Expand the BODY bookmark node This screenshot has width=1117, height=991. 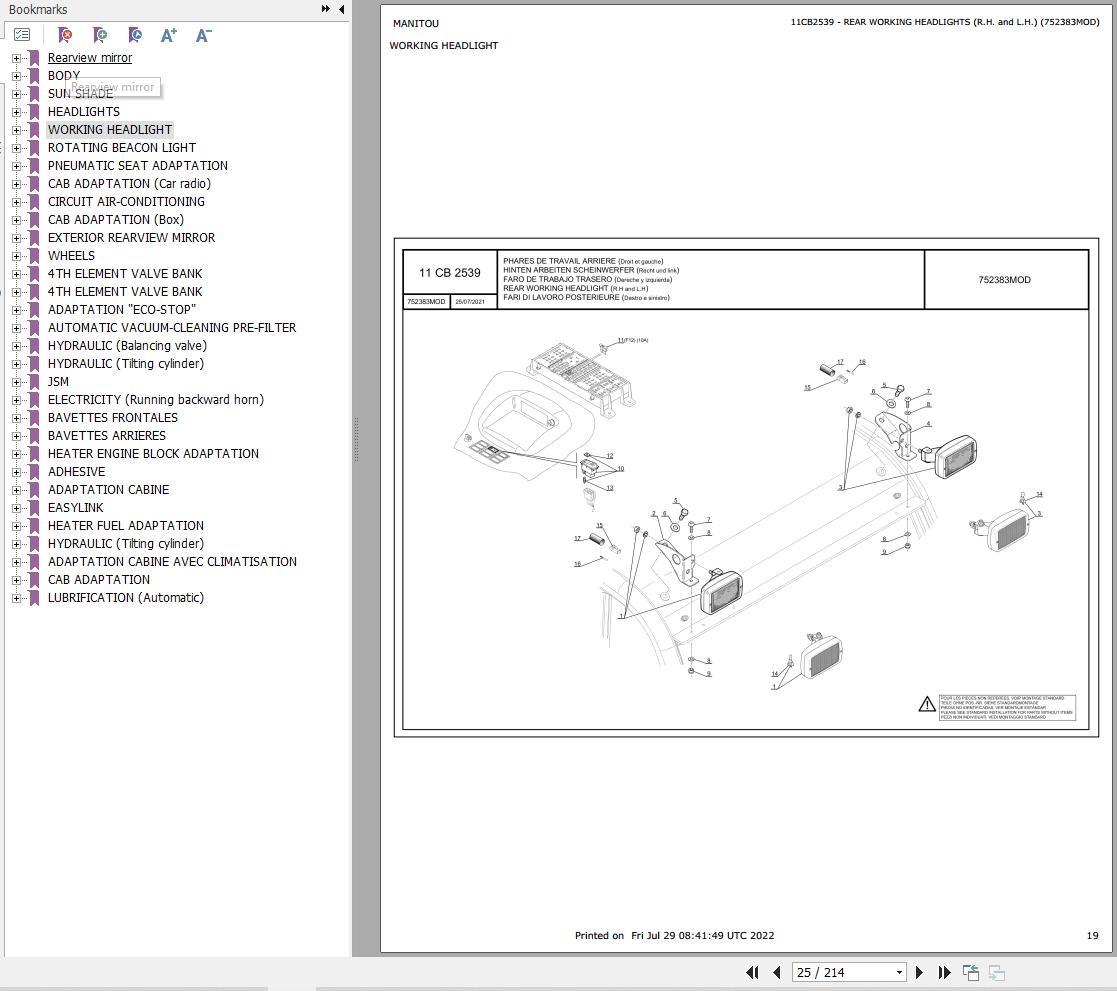16,76
